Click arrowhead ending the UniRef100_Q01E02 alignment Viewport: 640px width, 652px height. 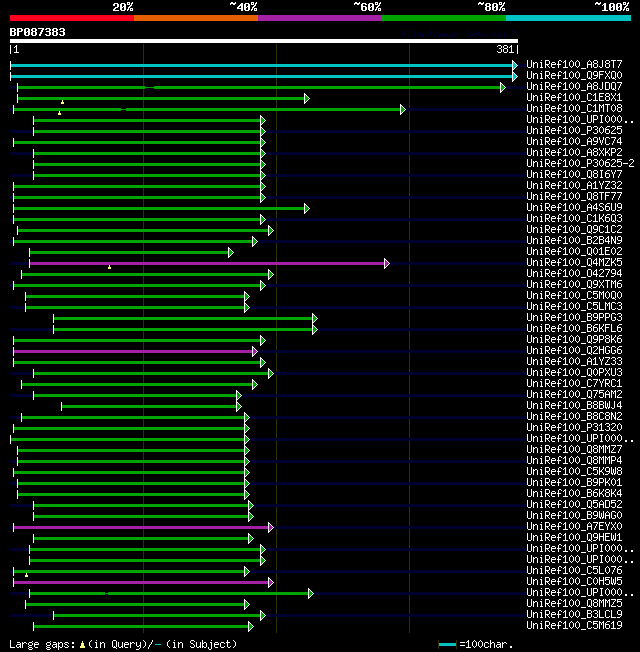[231, 252]
